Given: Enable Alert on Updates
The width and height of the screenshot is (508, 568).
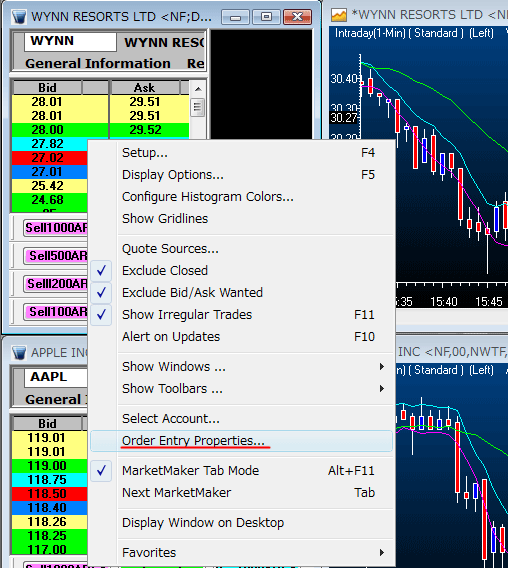Looking at the screenshot, I should (241, 337).
